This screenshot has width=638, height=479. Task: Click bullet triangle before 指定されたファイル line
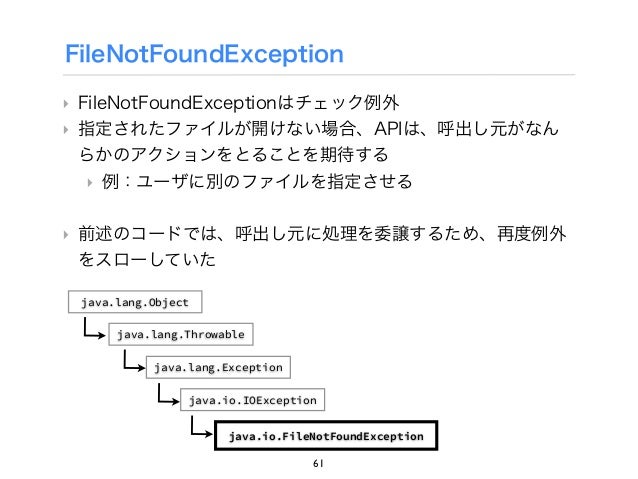click(x=66, y=130)
